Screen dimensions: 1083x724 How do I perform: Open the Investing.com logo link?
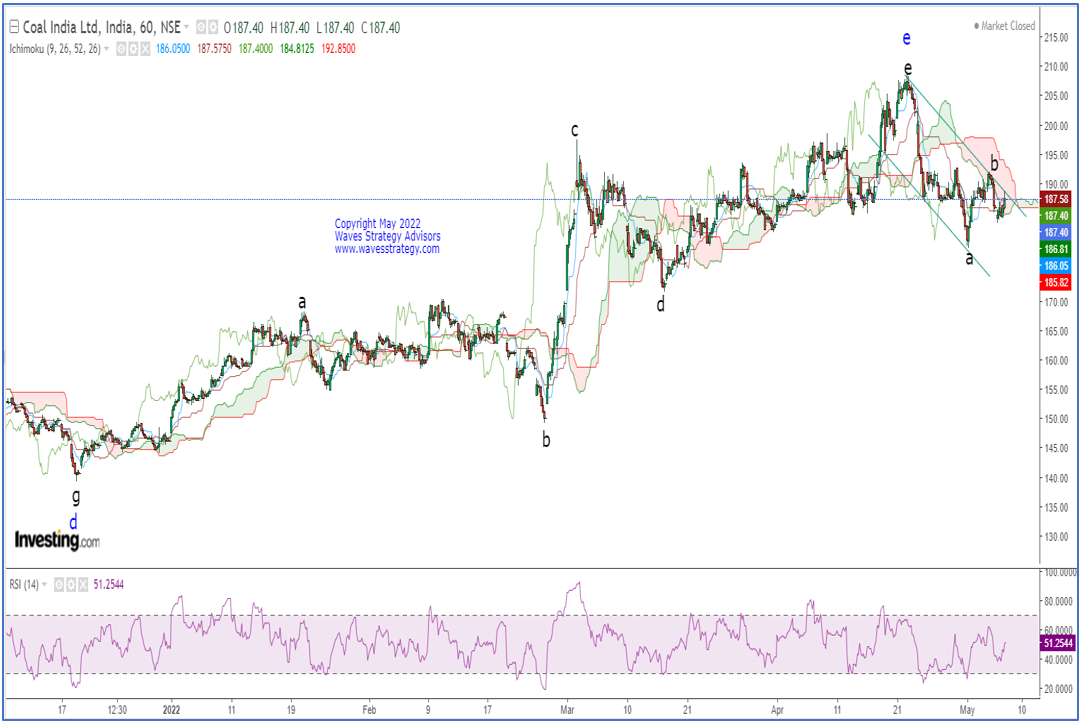(x=57, y=540)
